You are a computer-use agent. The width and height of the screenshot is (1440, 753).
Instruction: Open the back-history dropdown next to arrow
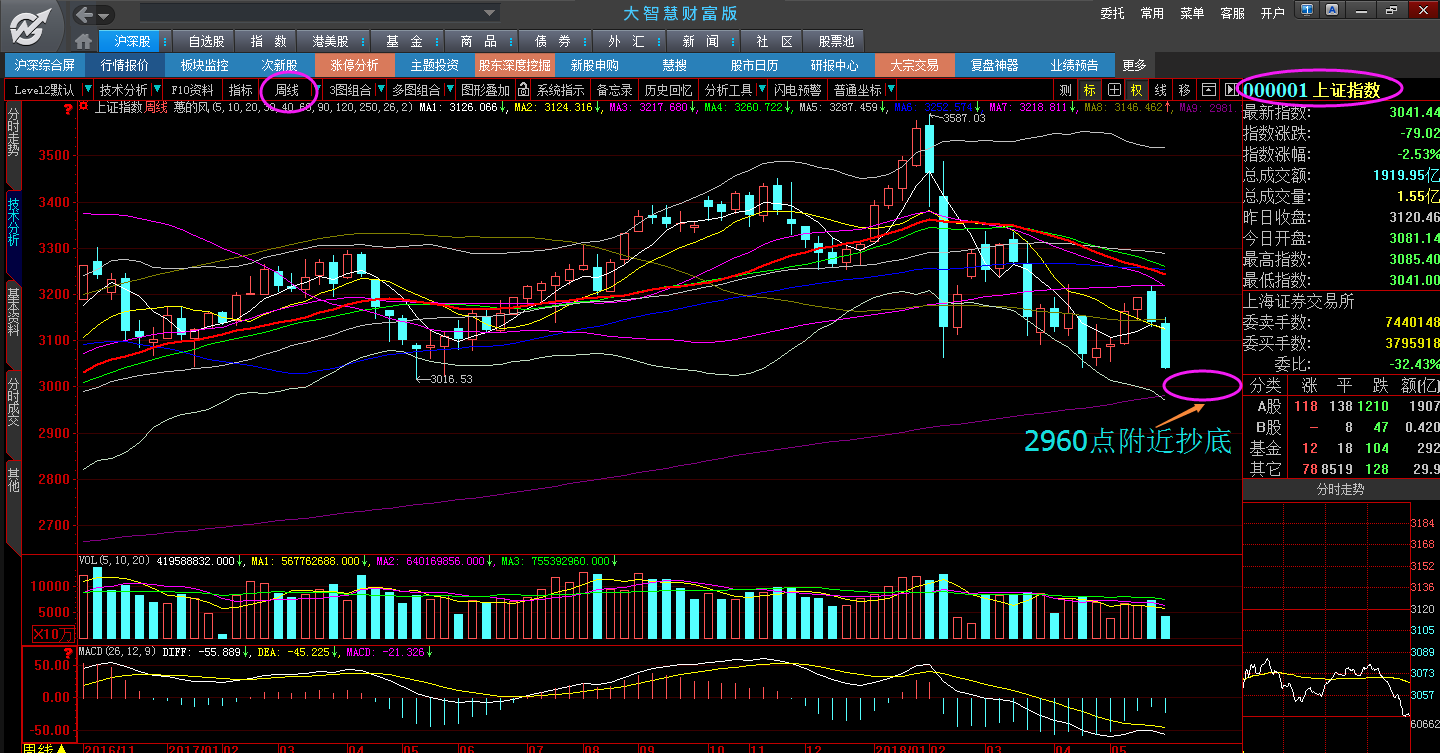click(x=105, y=14)
